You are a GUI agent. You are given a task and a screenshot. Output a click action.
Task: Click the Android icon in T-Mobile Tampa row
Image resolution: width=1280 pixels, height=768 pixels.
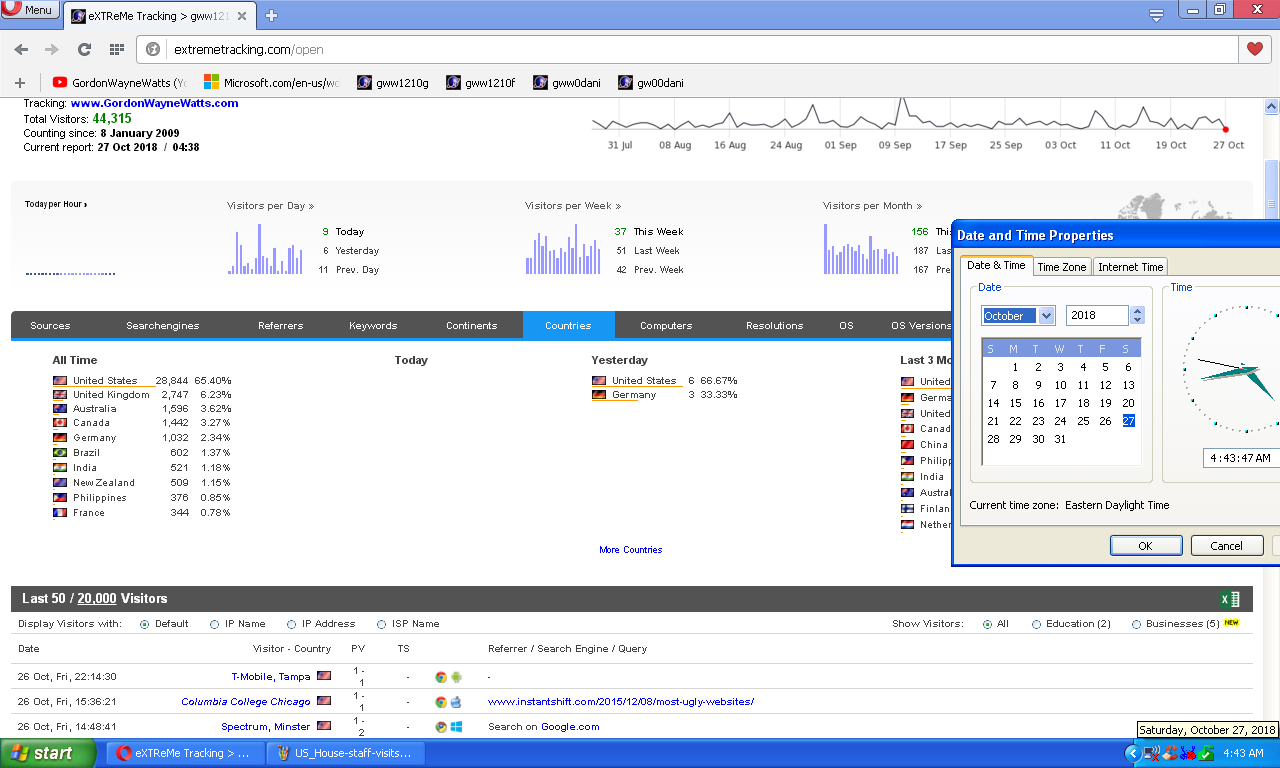pyautogui.click(x=456, y=677)
